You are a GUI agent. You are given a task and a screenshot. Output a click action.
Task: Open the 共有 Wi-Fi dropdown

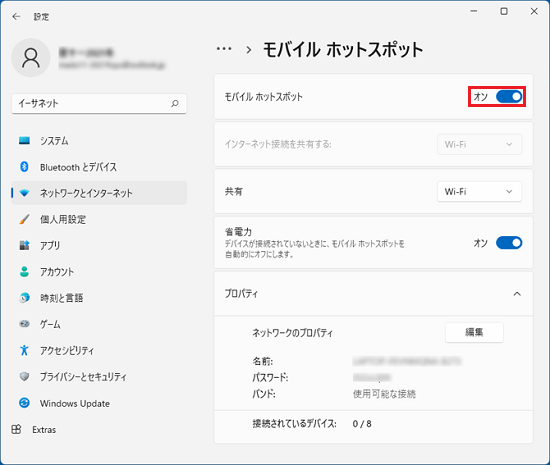(x=479, y=191)
